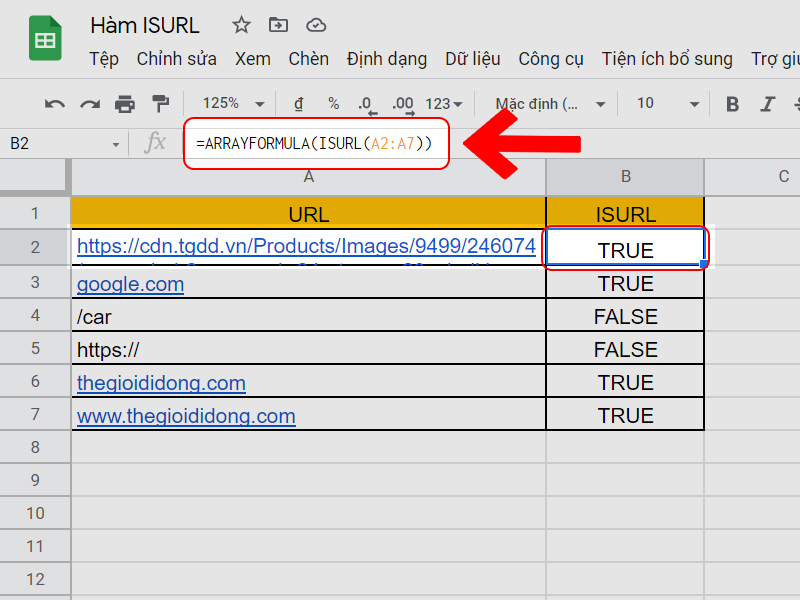800x600 pixels.
Task: Select FALSE cell in row 5
Action: tap(626, 348)
